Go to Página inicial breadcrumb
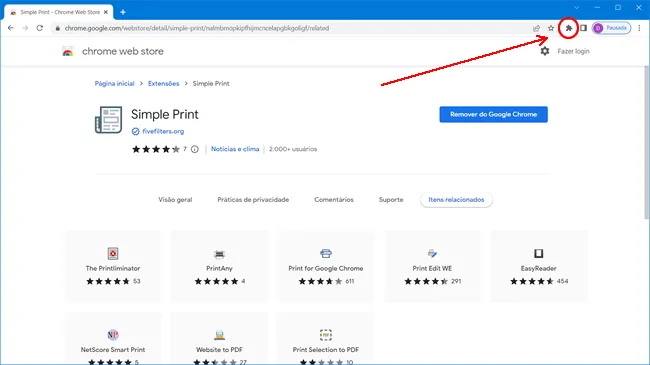The width and height of the screenshot is (650, 365). tap(114, 83)
